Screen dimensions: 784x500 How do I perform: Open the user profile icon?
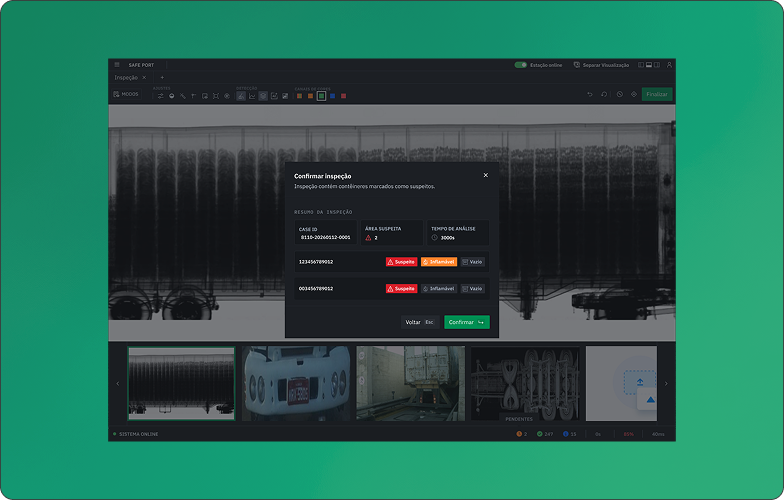pyautogui.click(x=669, y=65)
